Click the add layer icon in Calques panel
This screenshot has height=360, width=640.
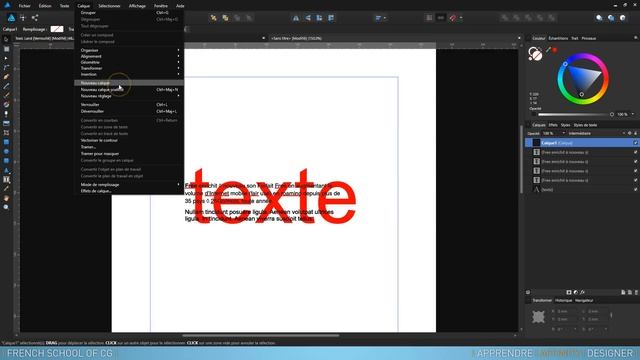tap(623, 292)
